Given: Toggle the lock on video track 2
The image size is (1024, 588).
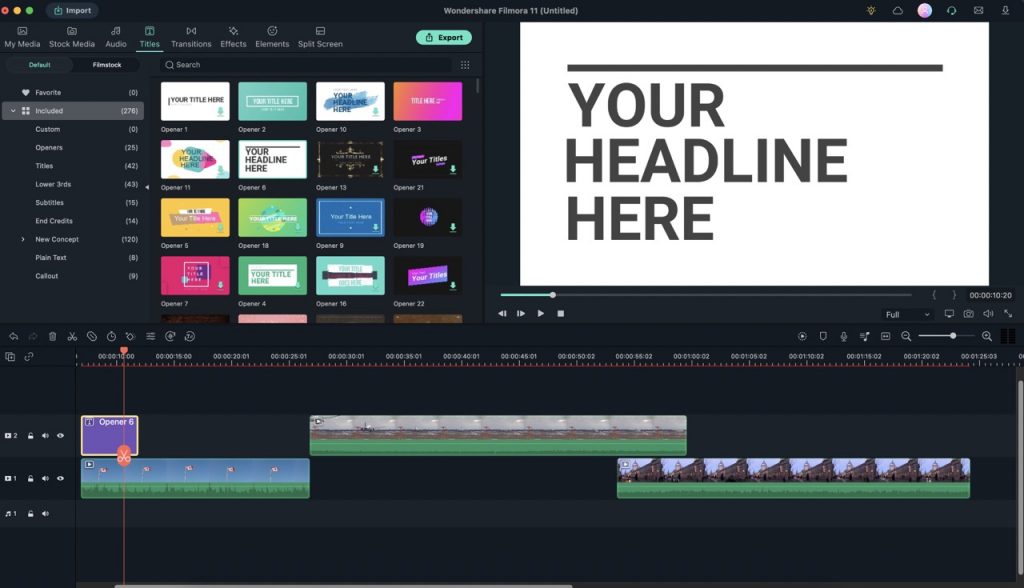Looking at the screenshot, I should 31,435.
